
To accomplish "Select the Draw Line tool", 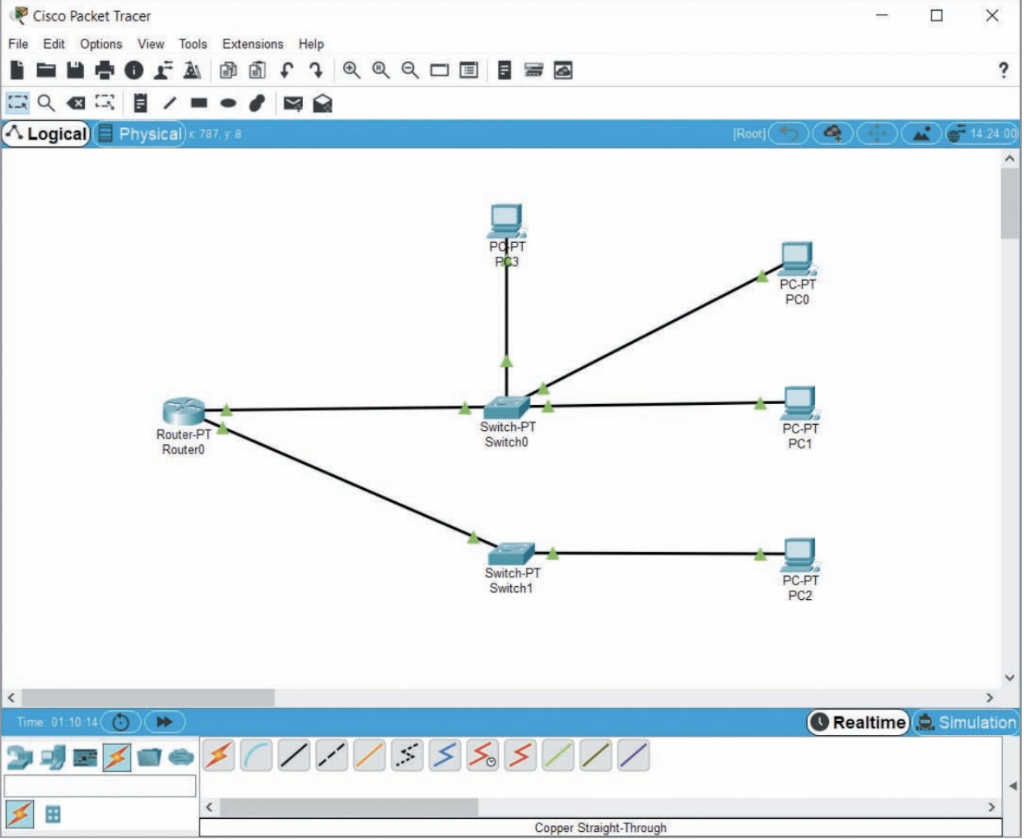I will click(170, 103).
